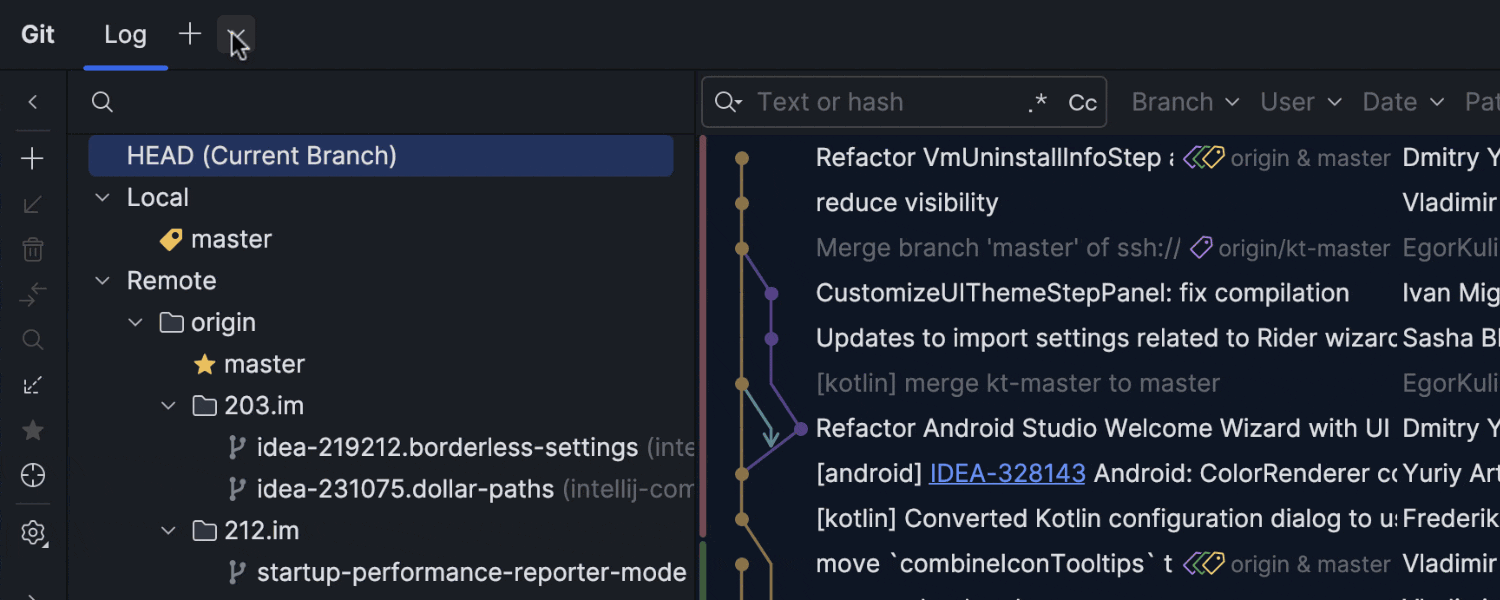1500x600 pixels.
Task: Collapse the Remote branches node
Action: [102, 281]
